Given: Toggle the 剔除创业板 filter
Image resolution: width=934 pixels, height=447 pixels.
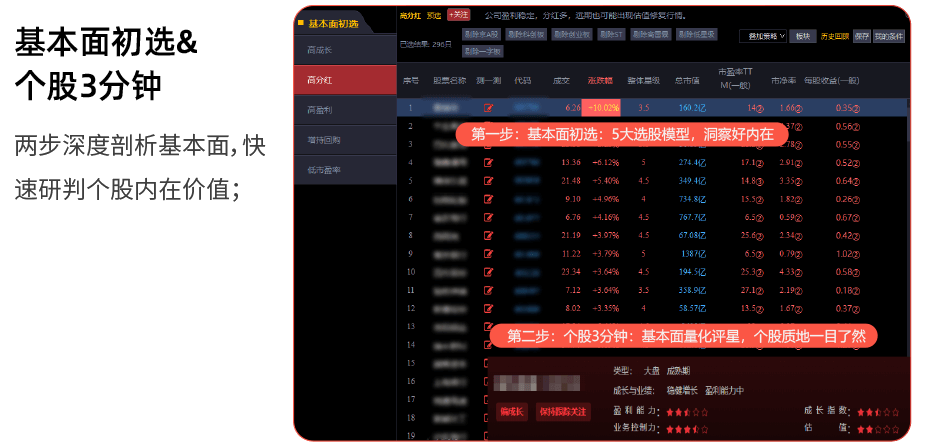Looking at the screenshot, I should point(573,34).
